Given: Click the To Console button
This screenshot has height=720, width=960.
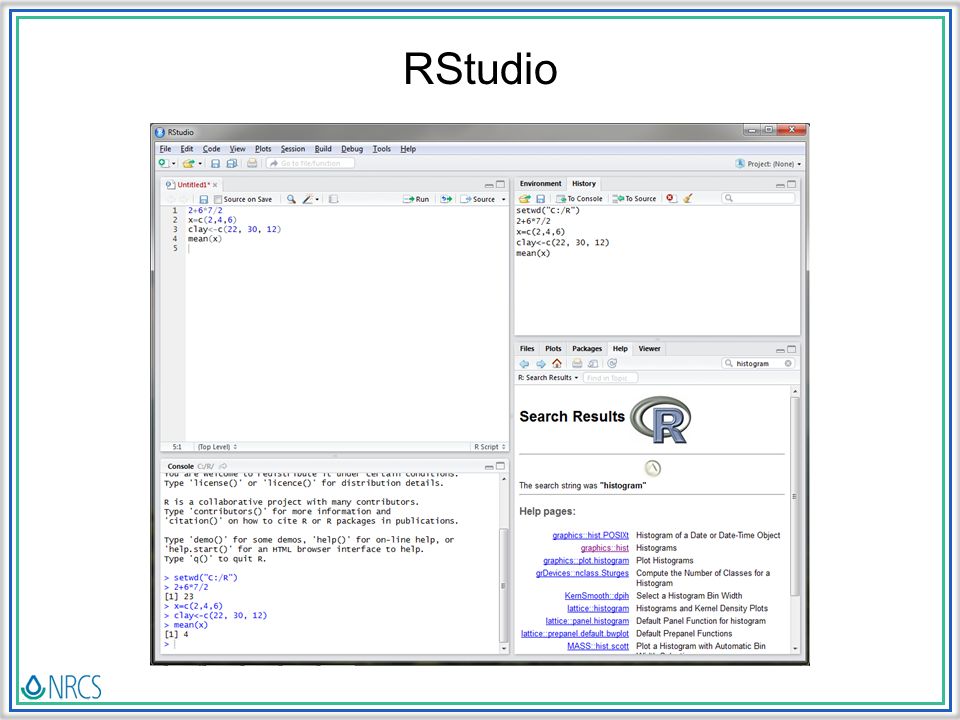Looking at the screenshot, I should (579, 198).
